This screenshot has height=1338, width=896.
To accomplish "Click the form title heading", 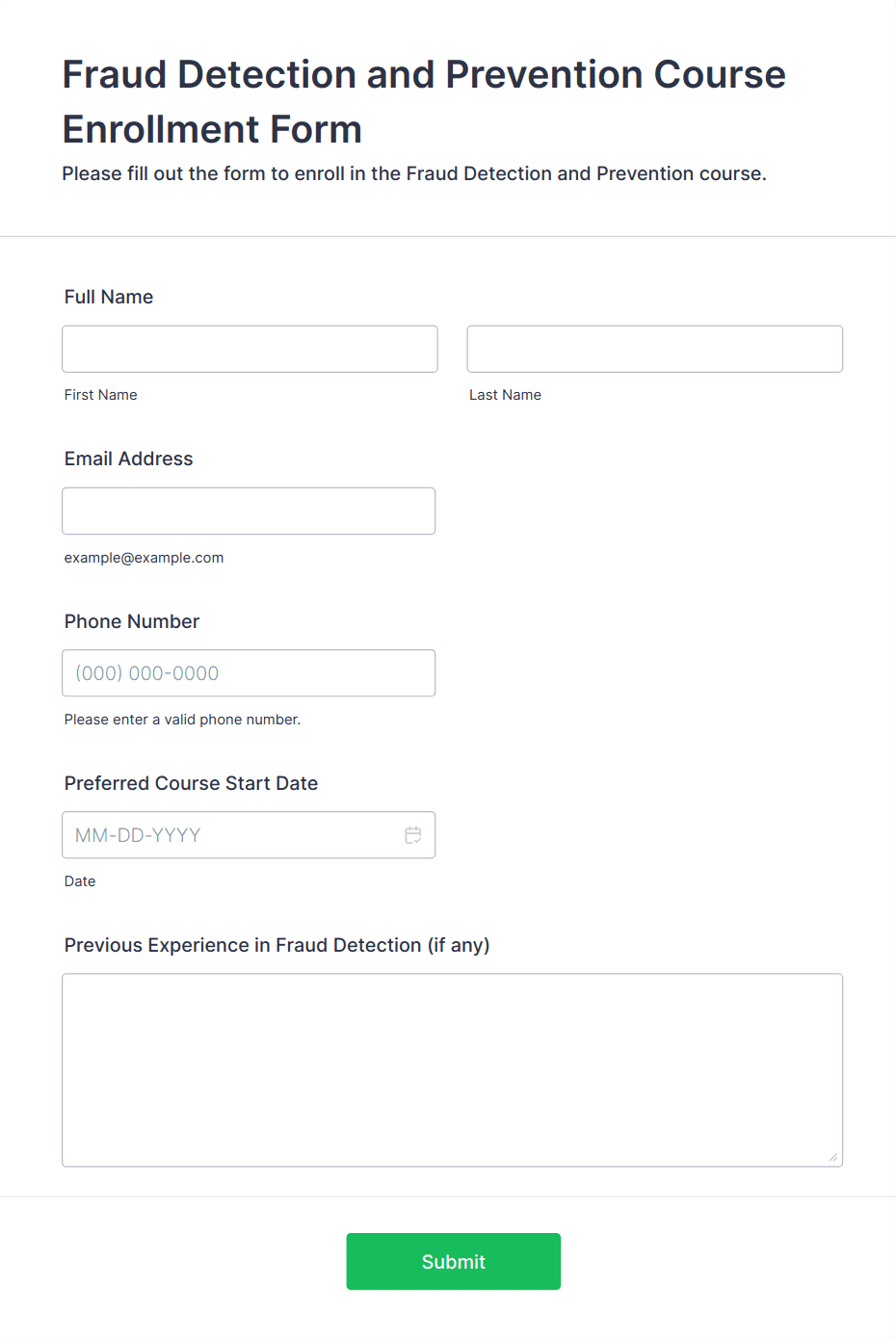I will pyautogui.click(x=424, y=101).
